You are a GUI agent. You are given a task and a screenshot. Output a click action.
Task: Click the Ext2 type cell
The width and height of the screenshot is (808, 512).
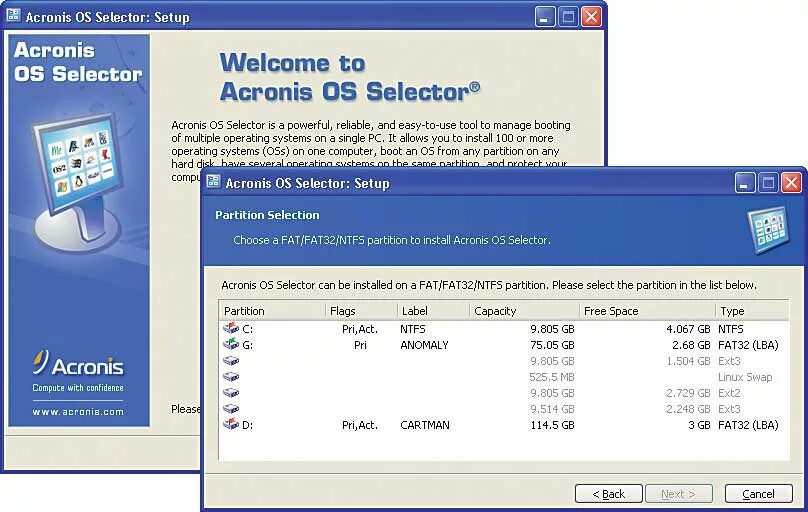tap(729, 393)
